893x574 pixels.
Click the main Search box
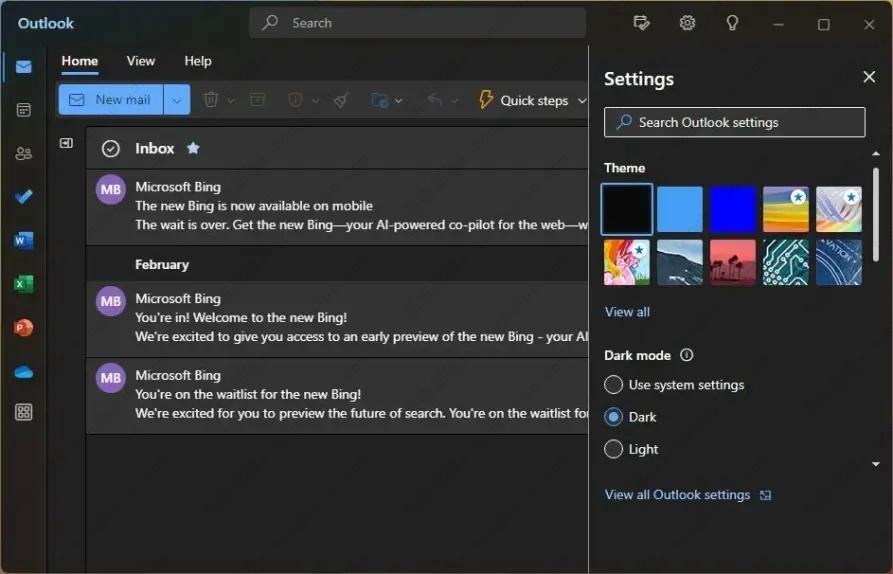point(417,23)
